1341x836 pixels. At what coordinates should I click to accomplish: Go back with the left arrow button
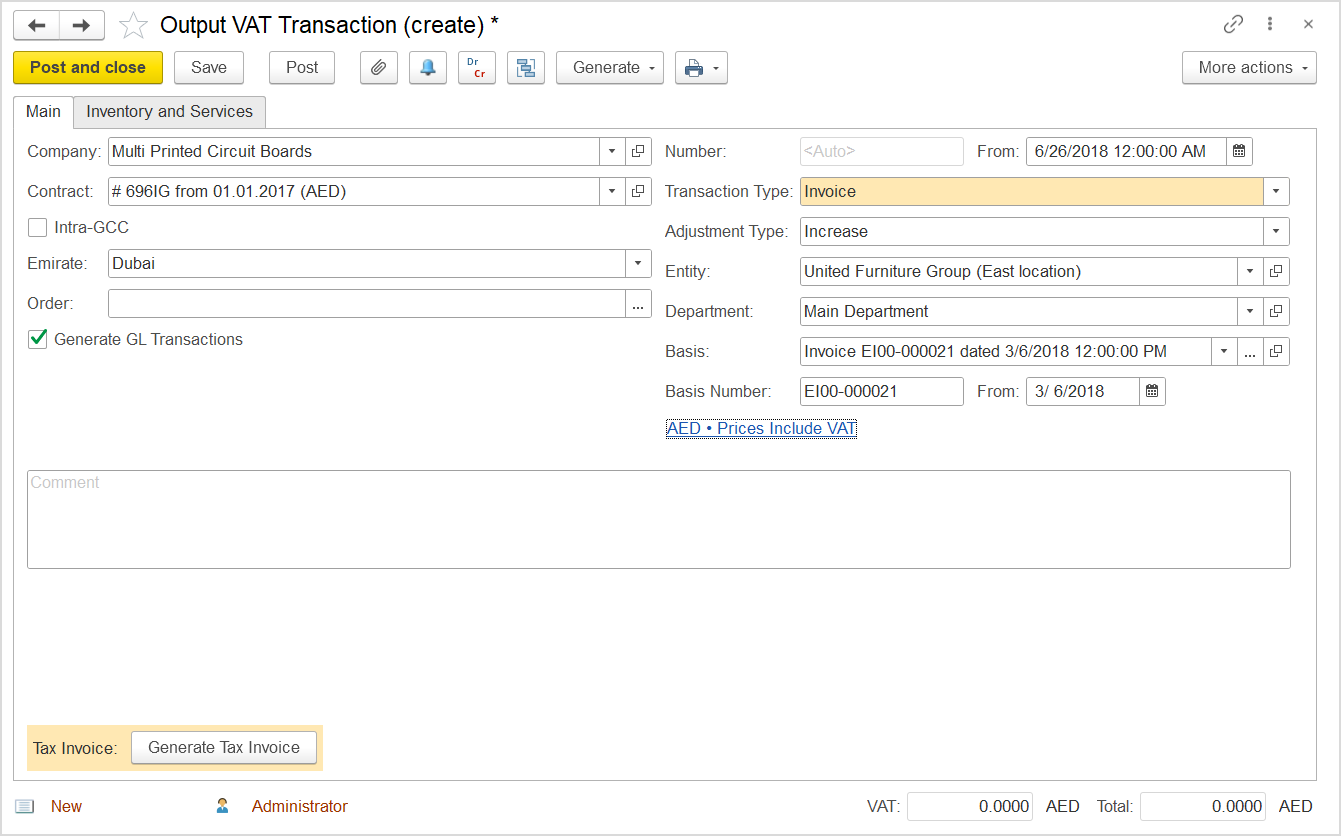(x=37, y=25)
